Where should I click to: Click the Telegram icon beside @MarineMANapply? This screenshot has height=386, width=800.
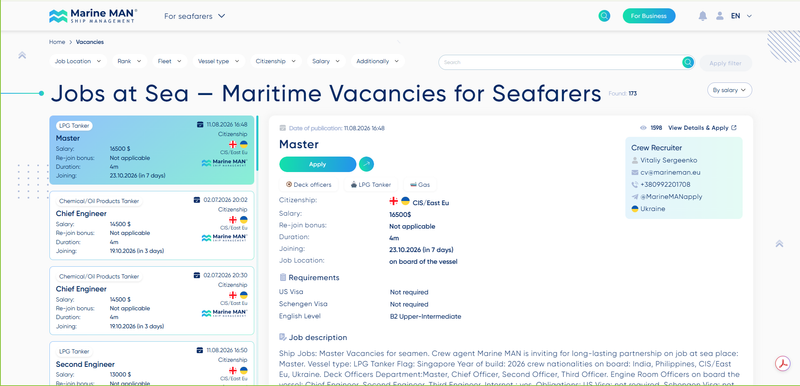[x=635, y=197]
